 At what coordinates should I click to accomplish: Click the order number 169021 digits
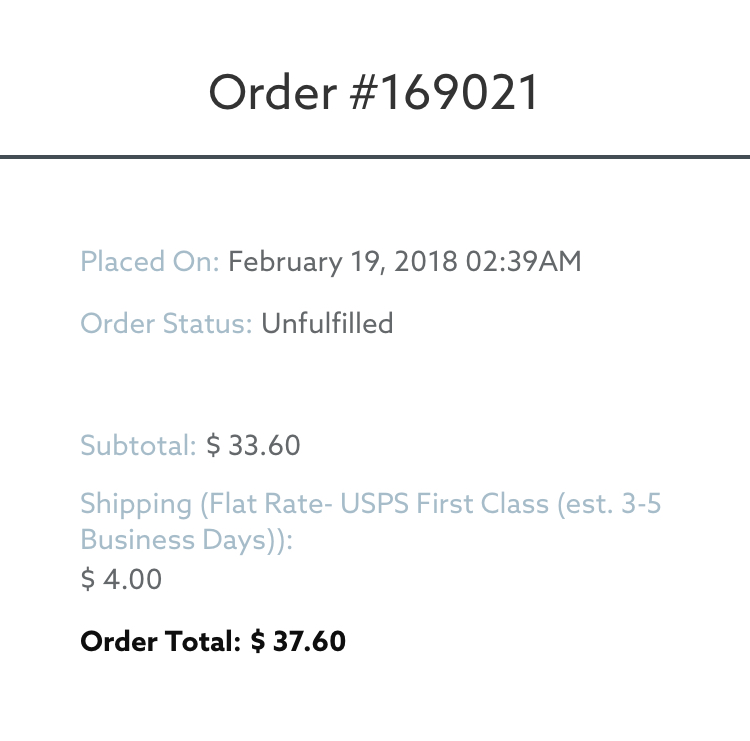(x=459, y=92)
